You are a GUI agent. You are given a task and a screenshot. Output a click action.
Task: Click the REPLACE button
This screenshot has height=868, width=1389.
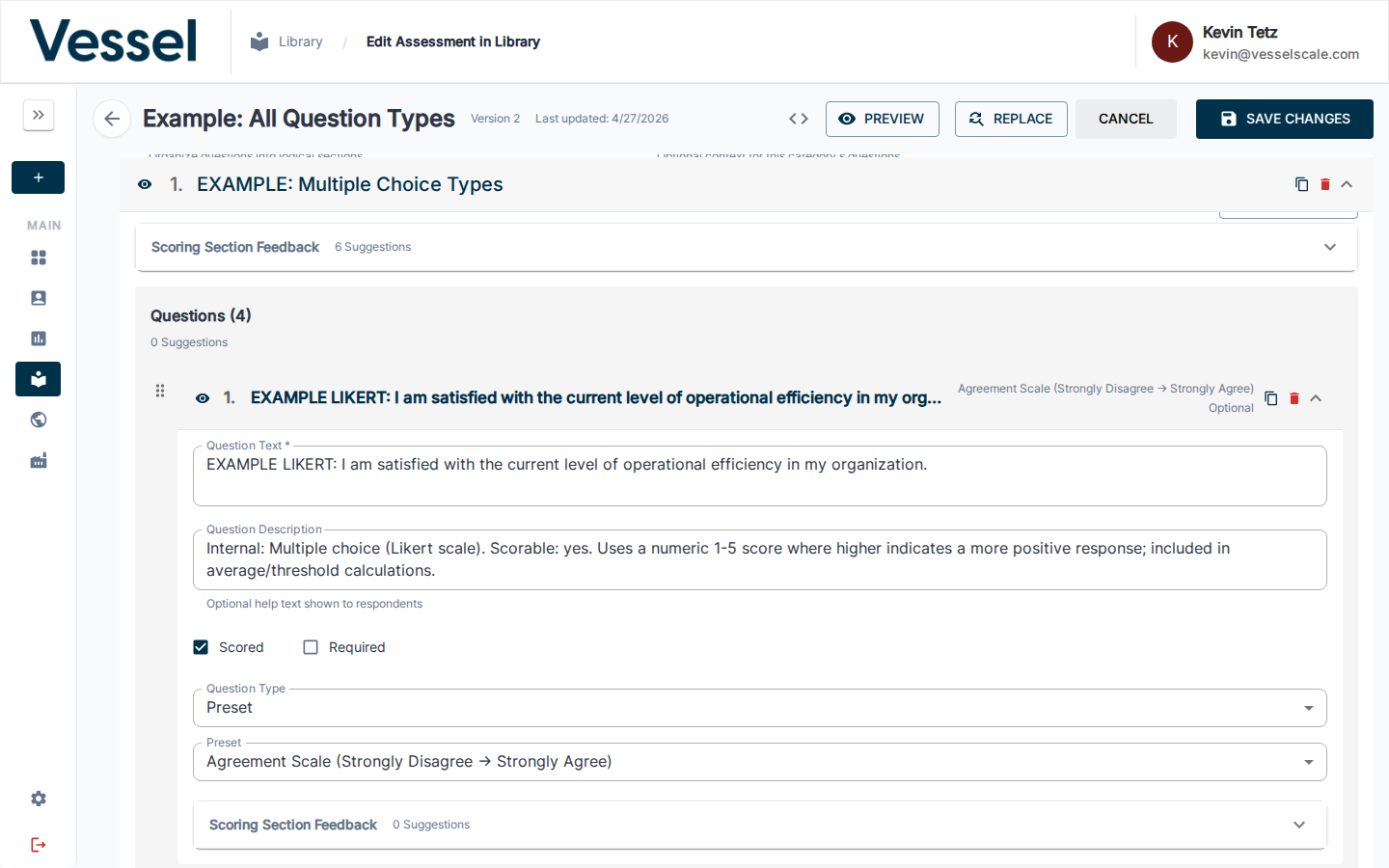click(1011, 119)
